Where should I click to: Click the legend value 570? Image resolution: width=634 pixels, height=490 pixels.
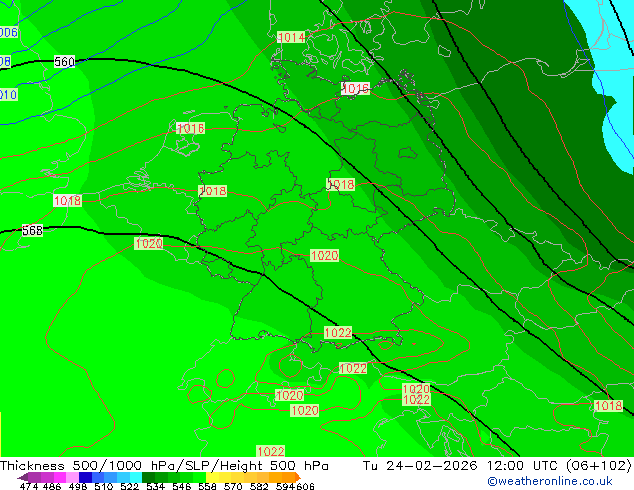click(x=233, y=486)
